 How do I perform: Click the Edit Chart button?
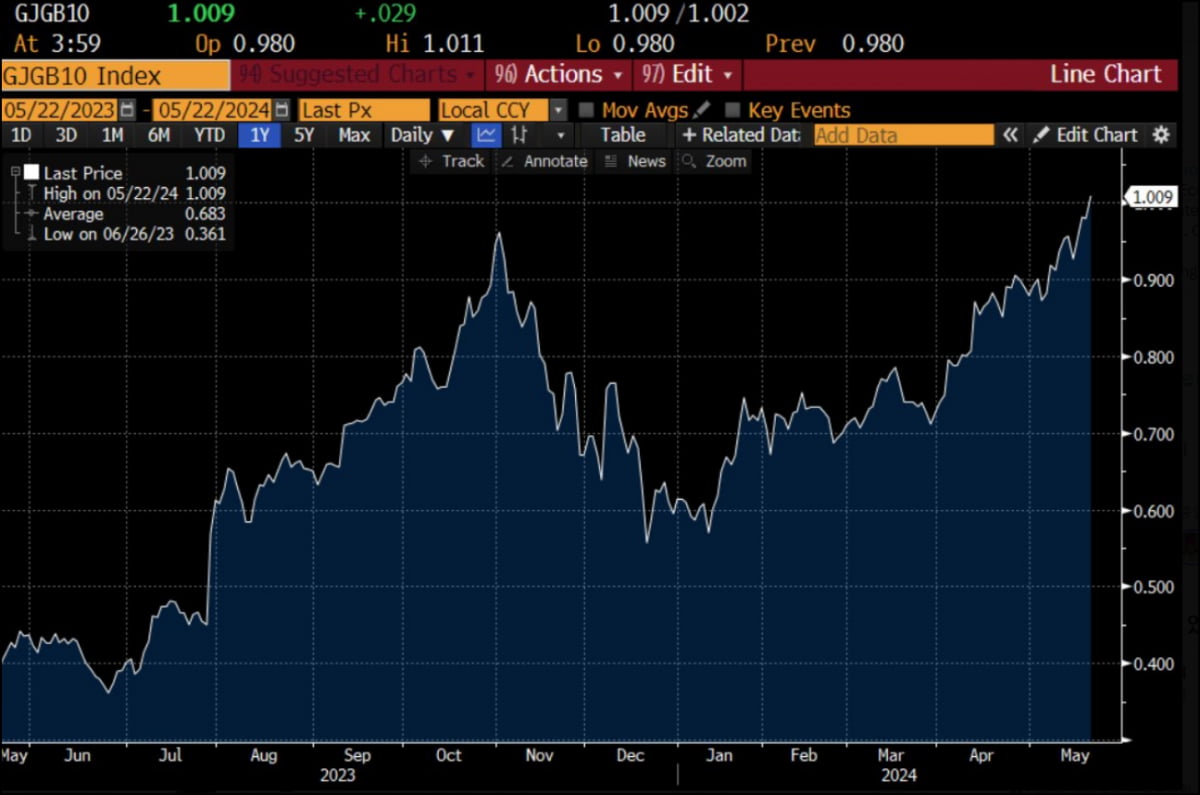tap(1086, 135)
